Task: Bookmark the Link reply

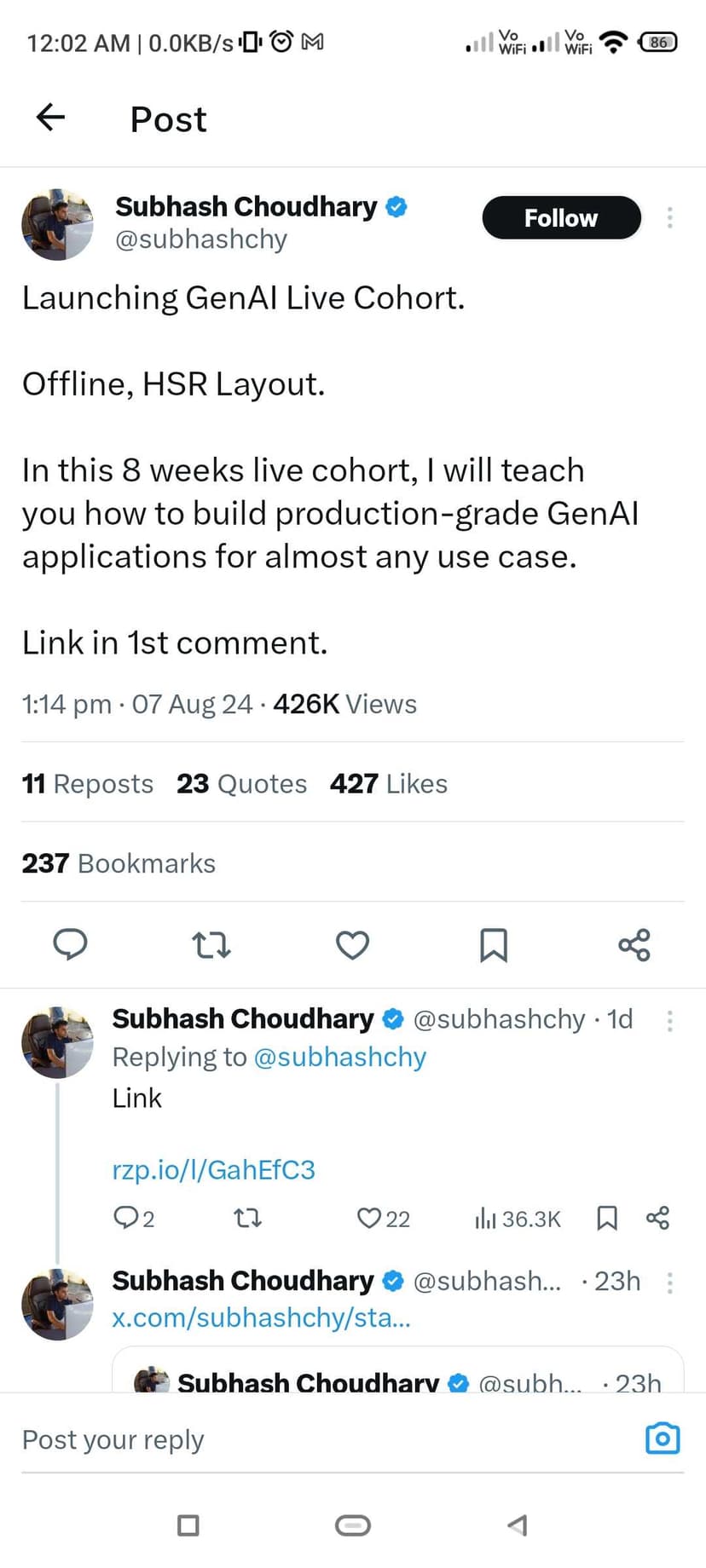Action: pos(606,1218)
